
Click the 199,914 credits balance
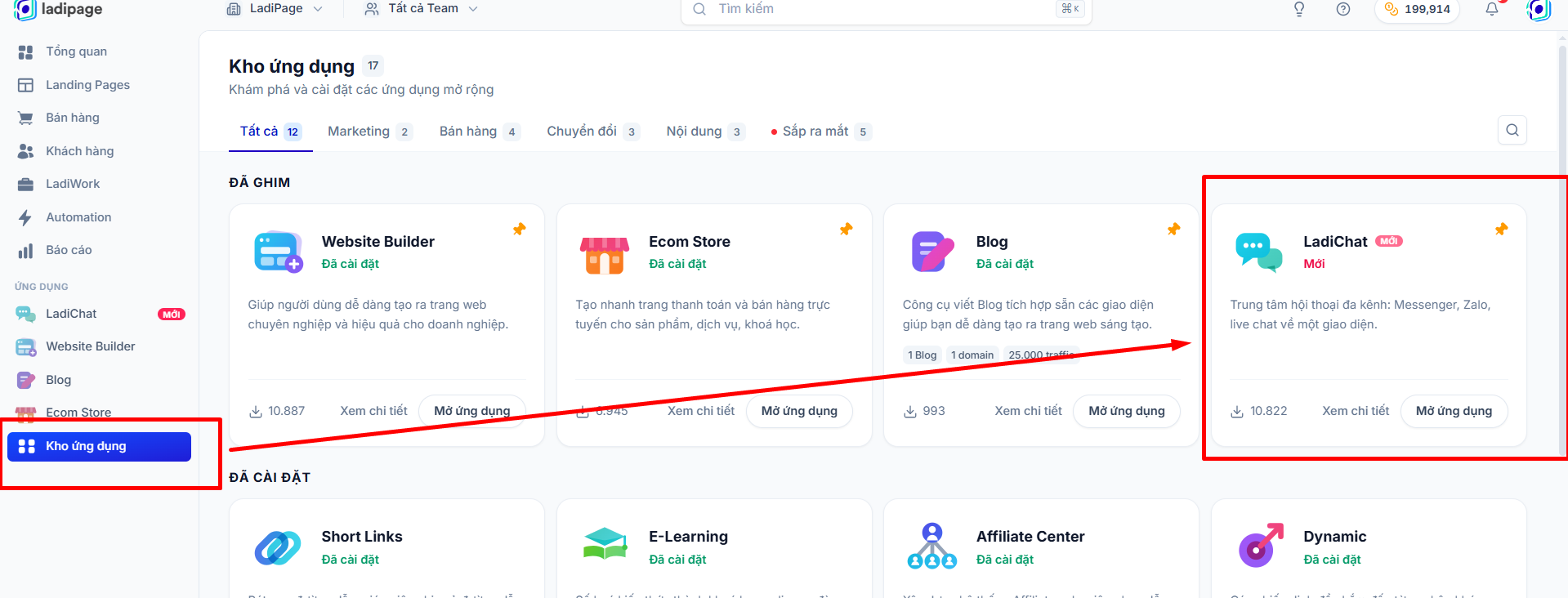pyautogui.click(x=1418, y=9)
